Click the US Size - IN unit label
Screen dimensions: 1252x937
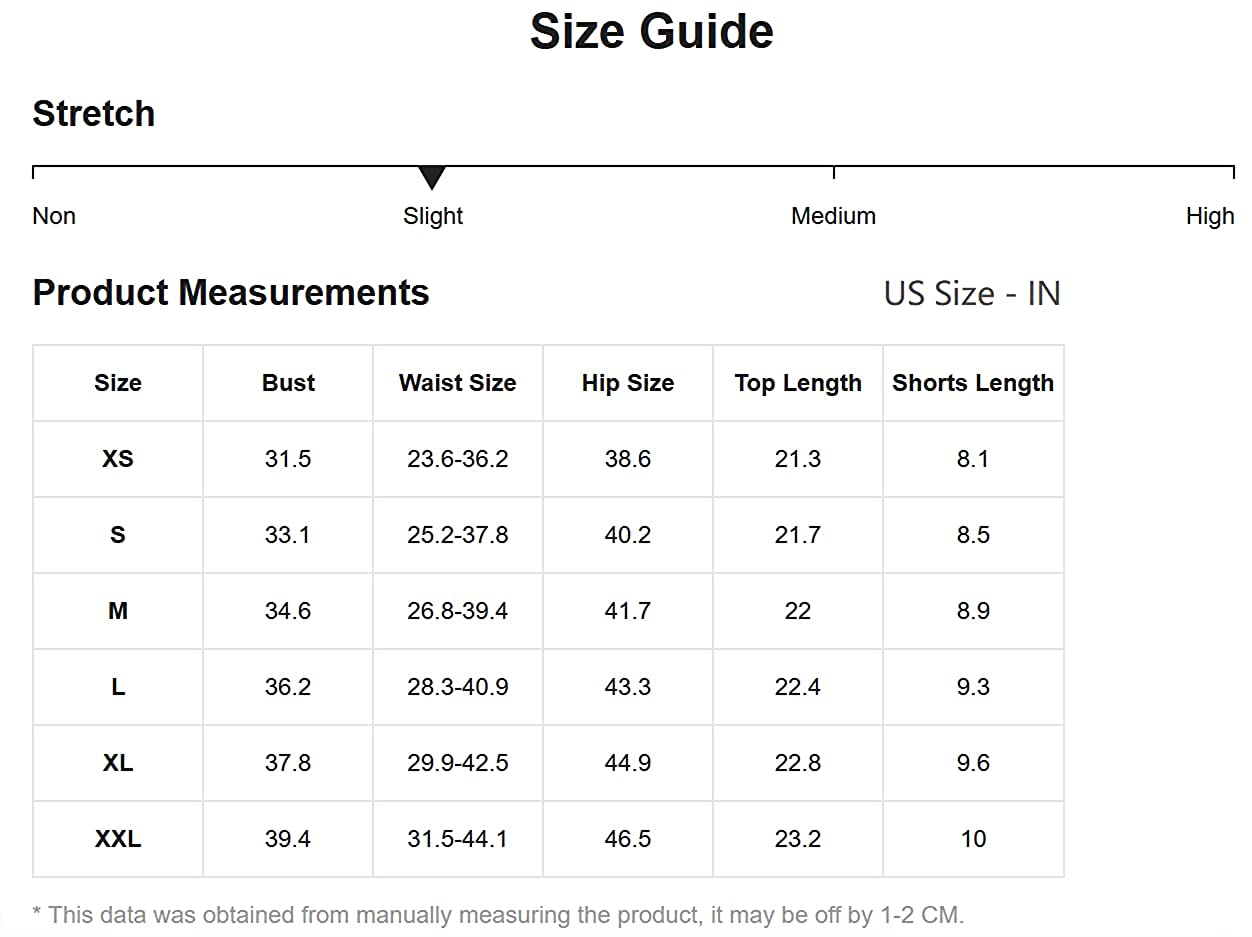point(972,294)
